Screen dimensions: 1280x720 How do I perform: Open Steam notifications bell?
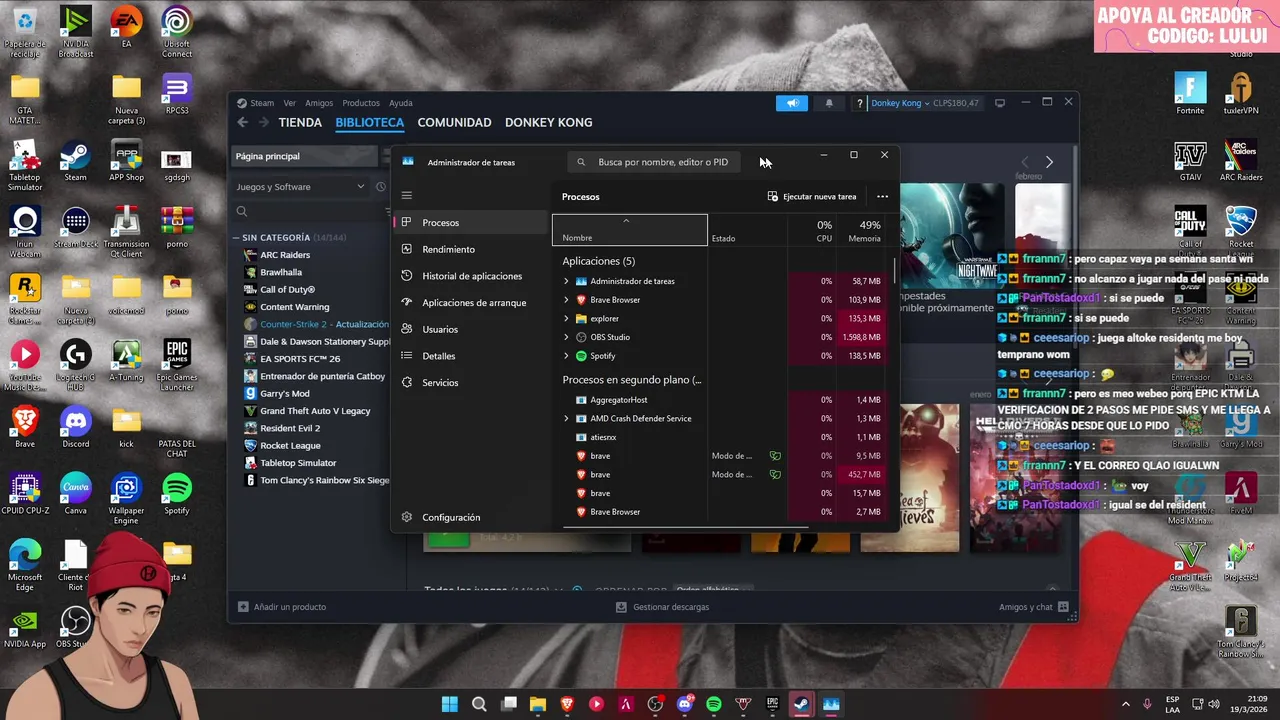pos(829,103)
